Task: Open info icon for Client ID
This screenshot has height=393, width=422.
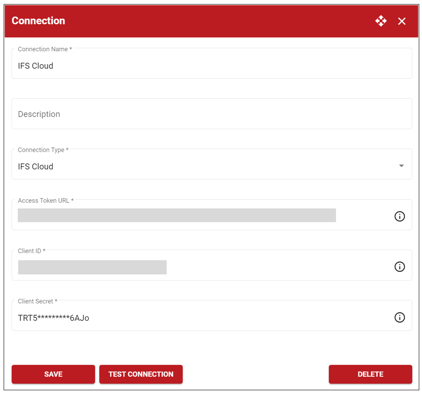Action: pos(400,267)
